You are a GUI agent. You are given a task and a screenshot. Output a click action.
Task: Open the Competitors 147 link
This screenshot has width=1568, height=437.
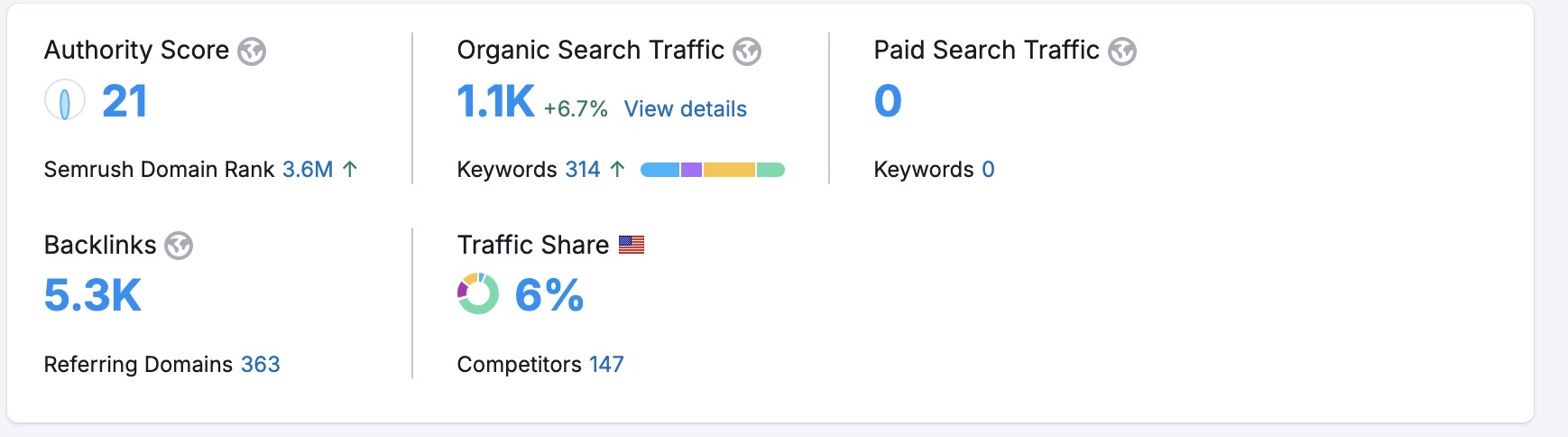606,364
